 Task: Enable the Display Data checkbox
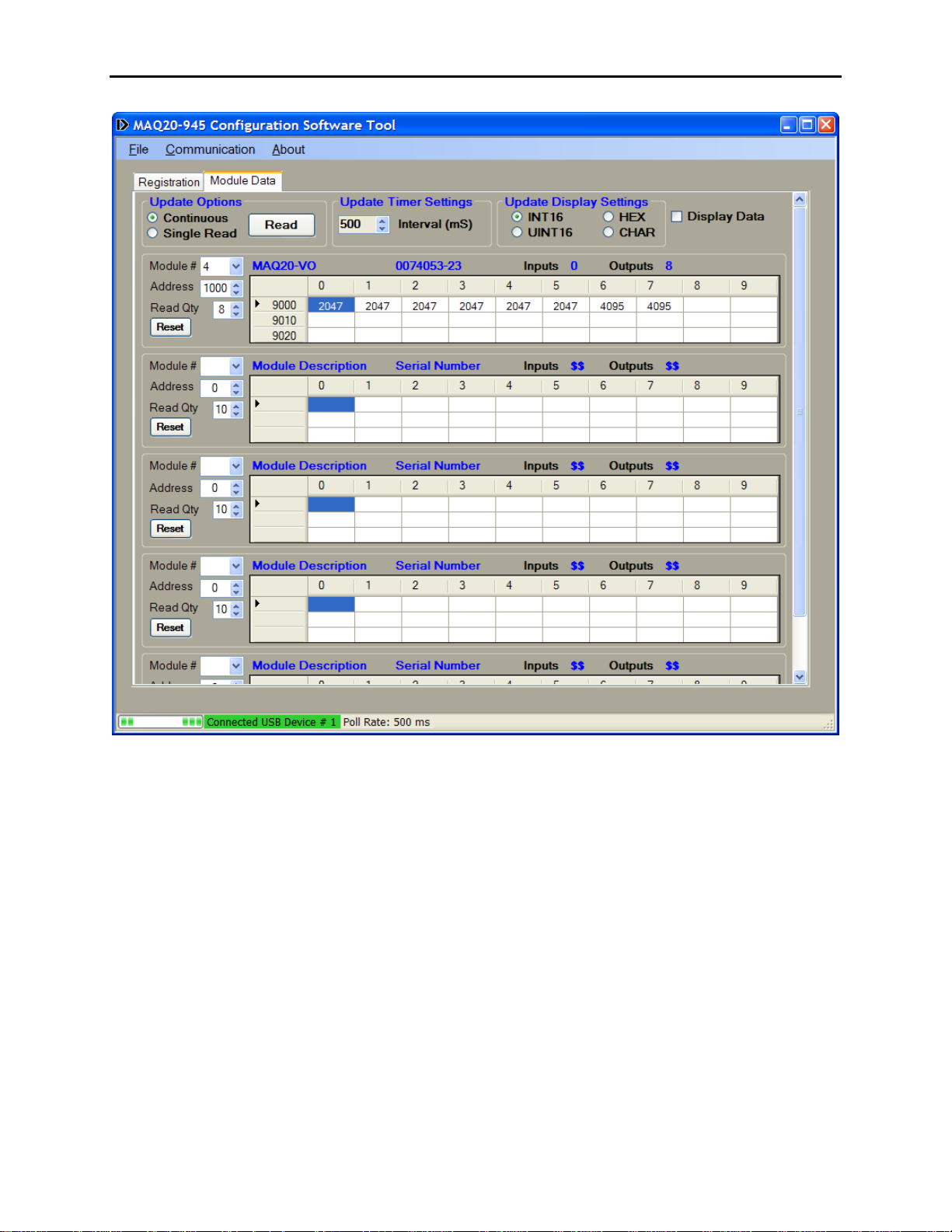(676, 217)
